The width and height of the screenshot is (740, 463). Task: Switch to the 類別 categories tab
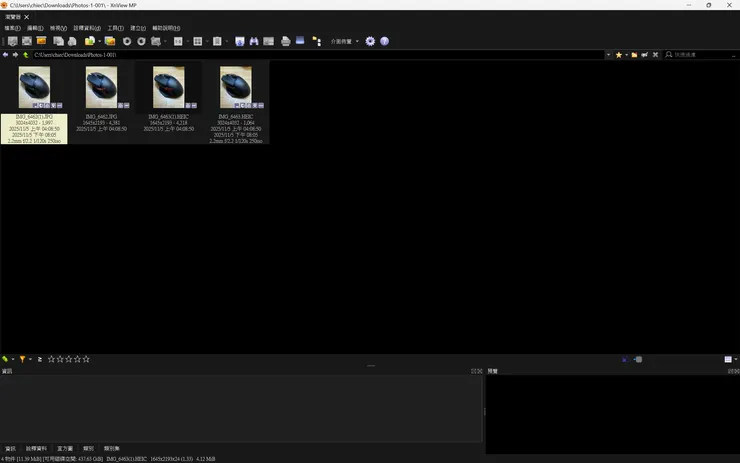click(88, 448)
